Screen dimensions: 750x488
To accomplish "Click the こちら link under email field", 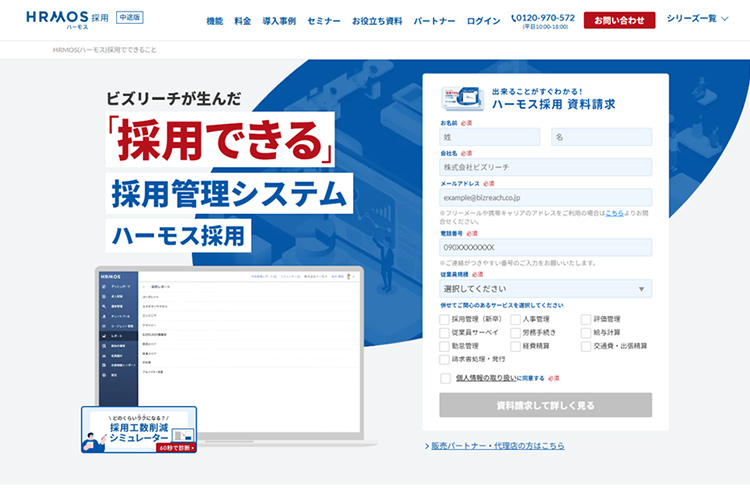I will click(x=614, y=213).
